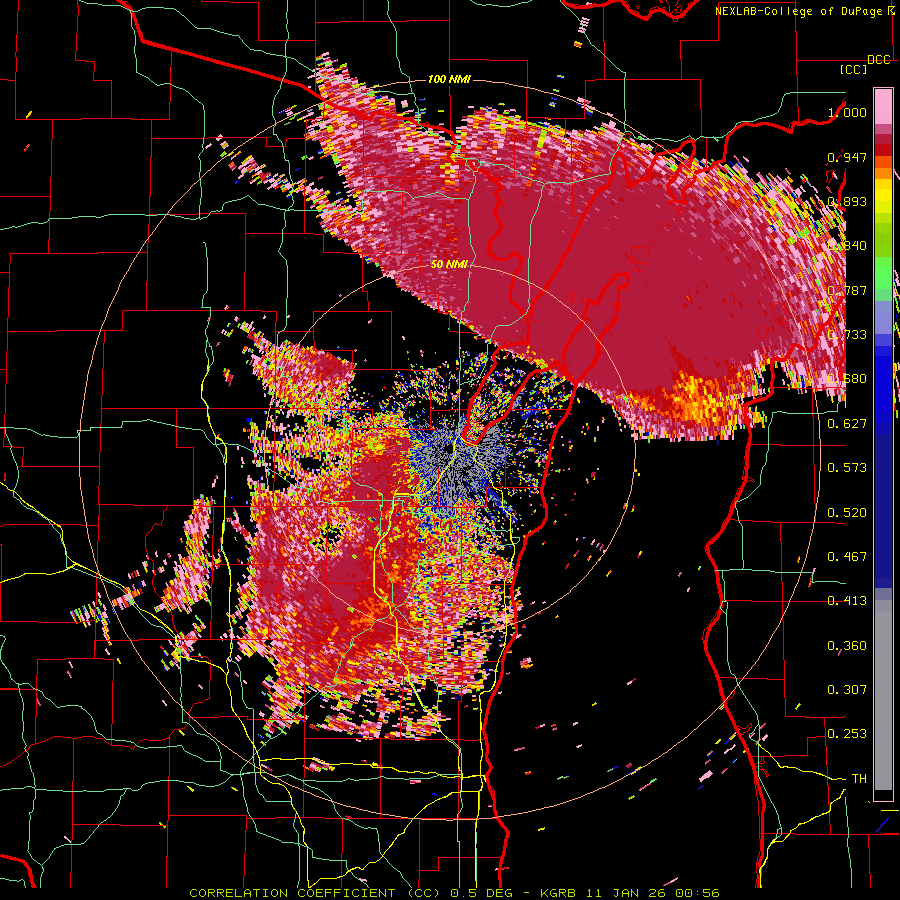Screen dimensions: 900x900
Task: Select the 0.947 legend value
Action: pyautogui.click(x=847, y=157)
